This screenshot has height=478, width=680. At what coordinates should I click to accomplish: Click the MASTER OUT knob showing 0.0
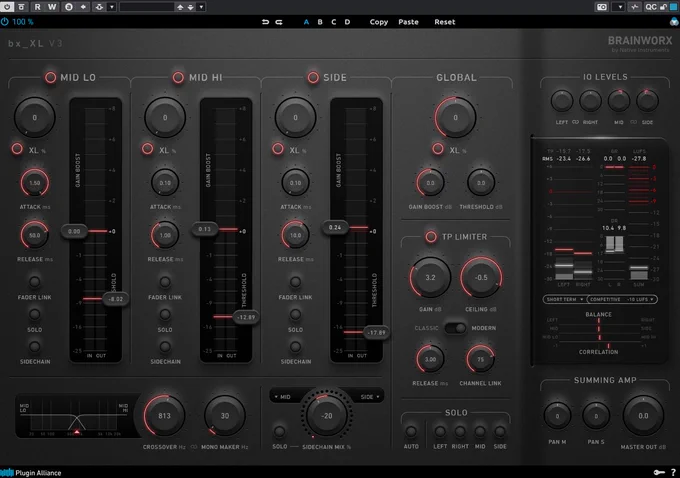point(643,416)
